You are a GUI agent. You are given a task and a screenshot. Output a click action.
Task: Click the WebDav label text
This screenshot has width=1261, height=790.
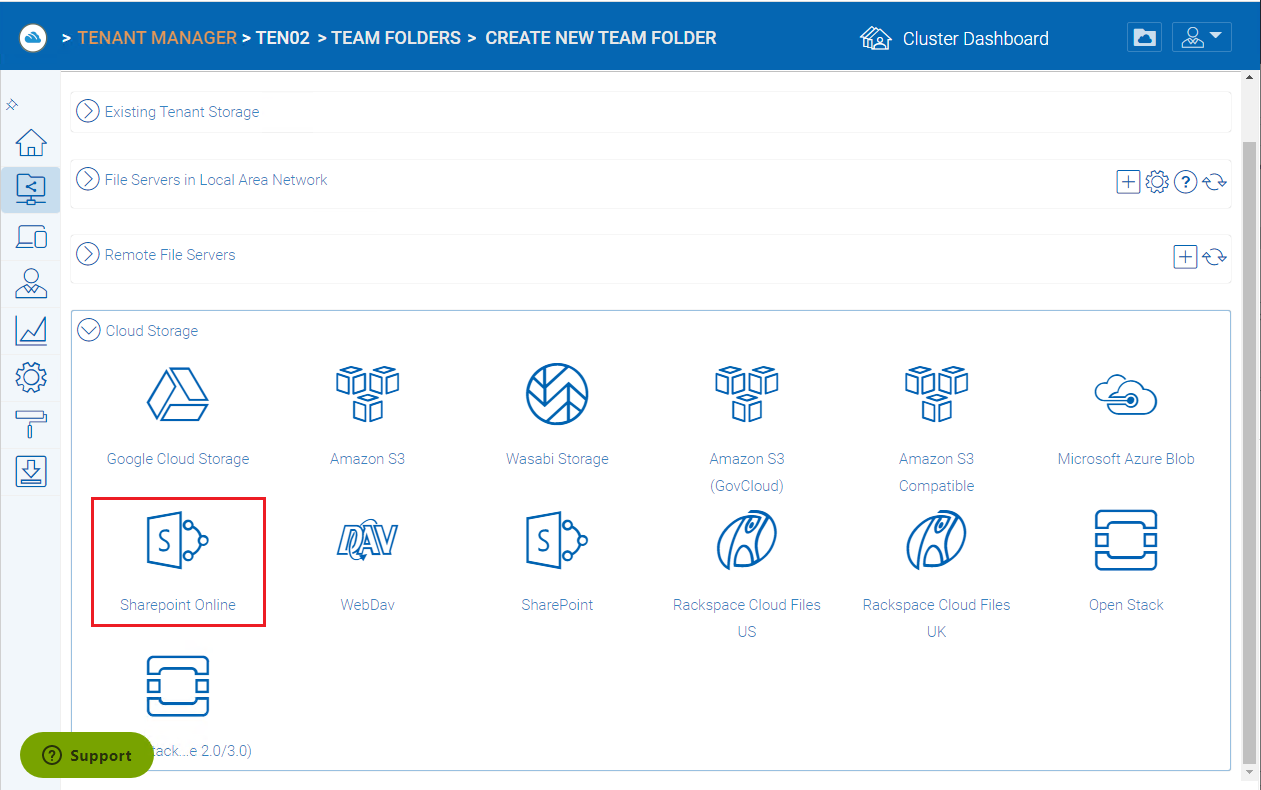[367, 605]
